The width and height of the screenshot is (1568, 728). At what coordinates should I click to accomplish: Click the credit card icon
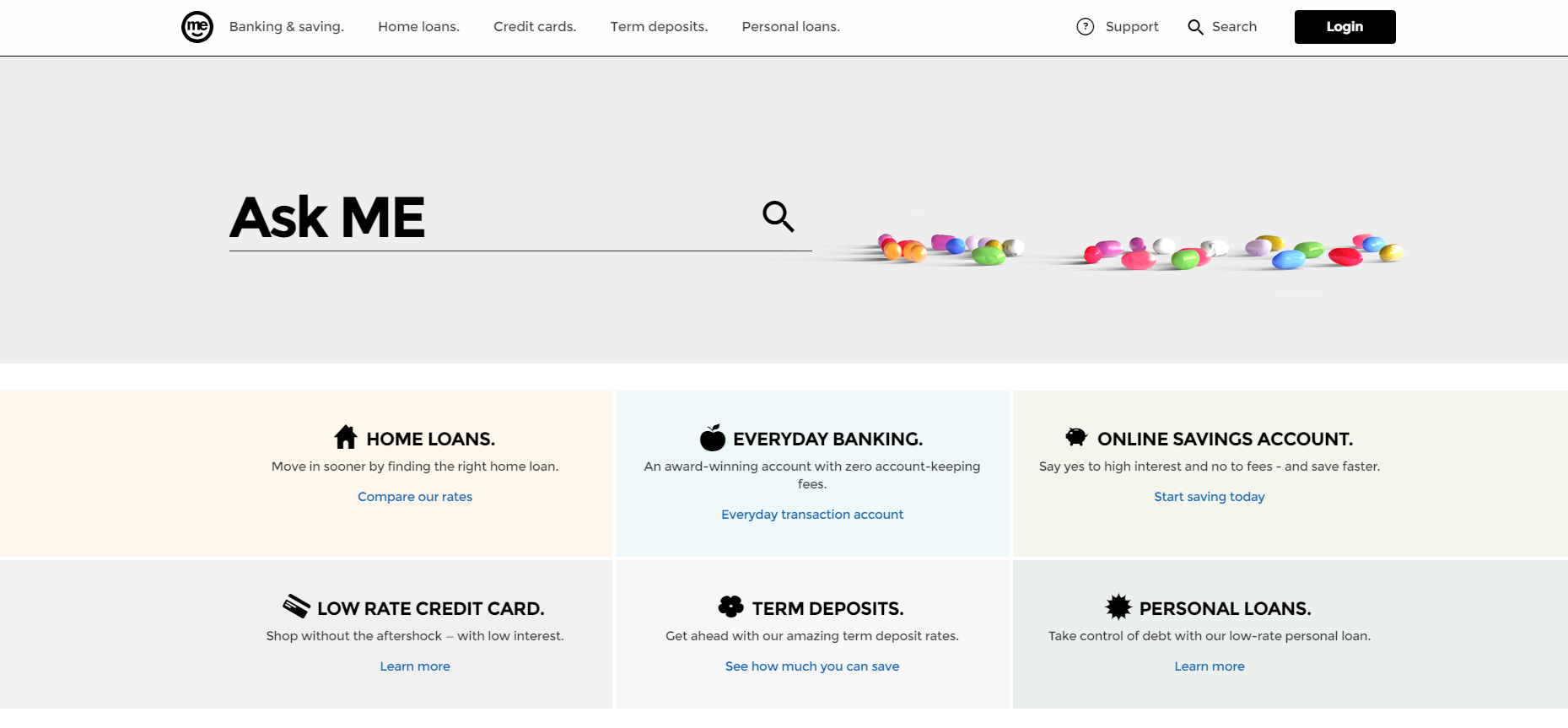tap(296, 606)
